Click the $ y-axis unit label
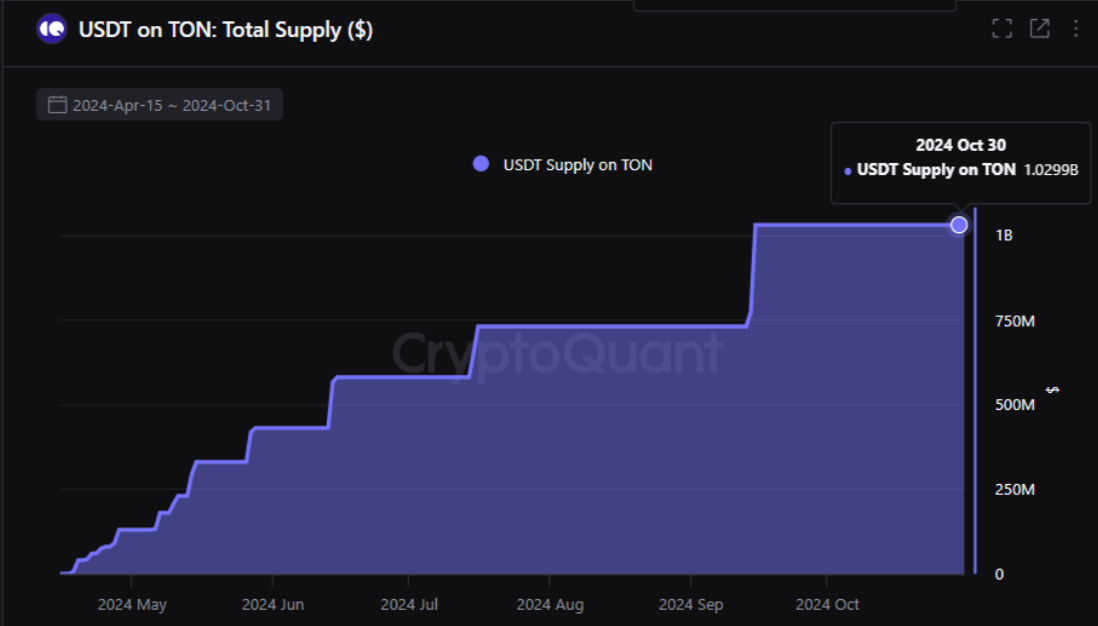 [x=1052, y=390]
